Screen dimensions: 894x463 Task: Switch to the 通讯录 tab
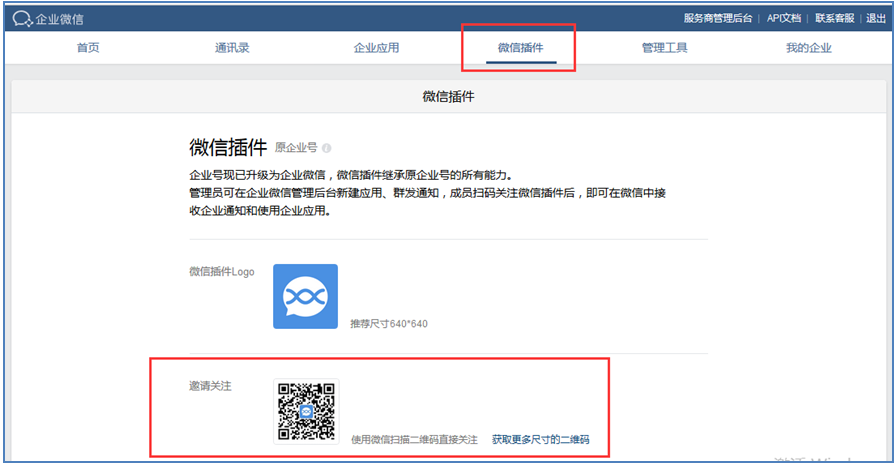[x=231, y=48]
